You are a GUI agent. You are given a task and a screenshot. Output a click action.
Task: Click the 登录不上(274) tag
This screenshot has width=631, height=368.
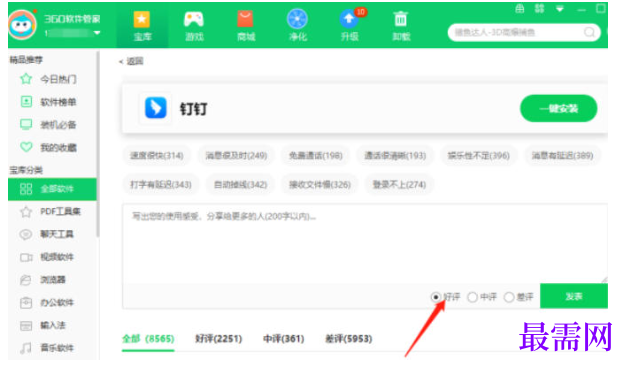tap(399, 184)
